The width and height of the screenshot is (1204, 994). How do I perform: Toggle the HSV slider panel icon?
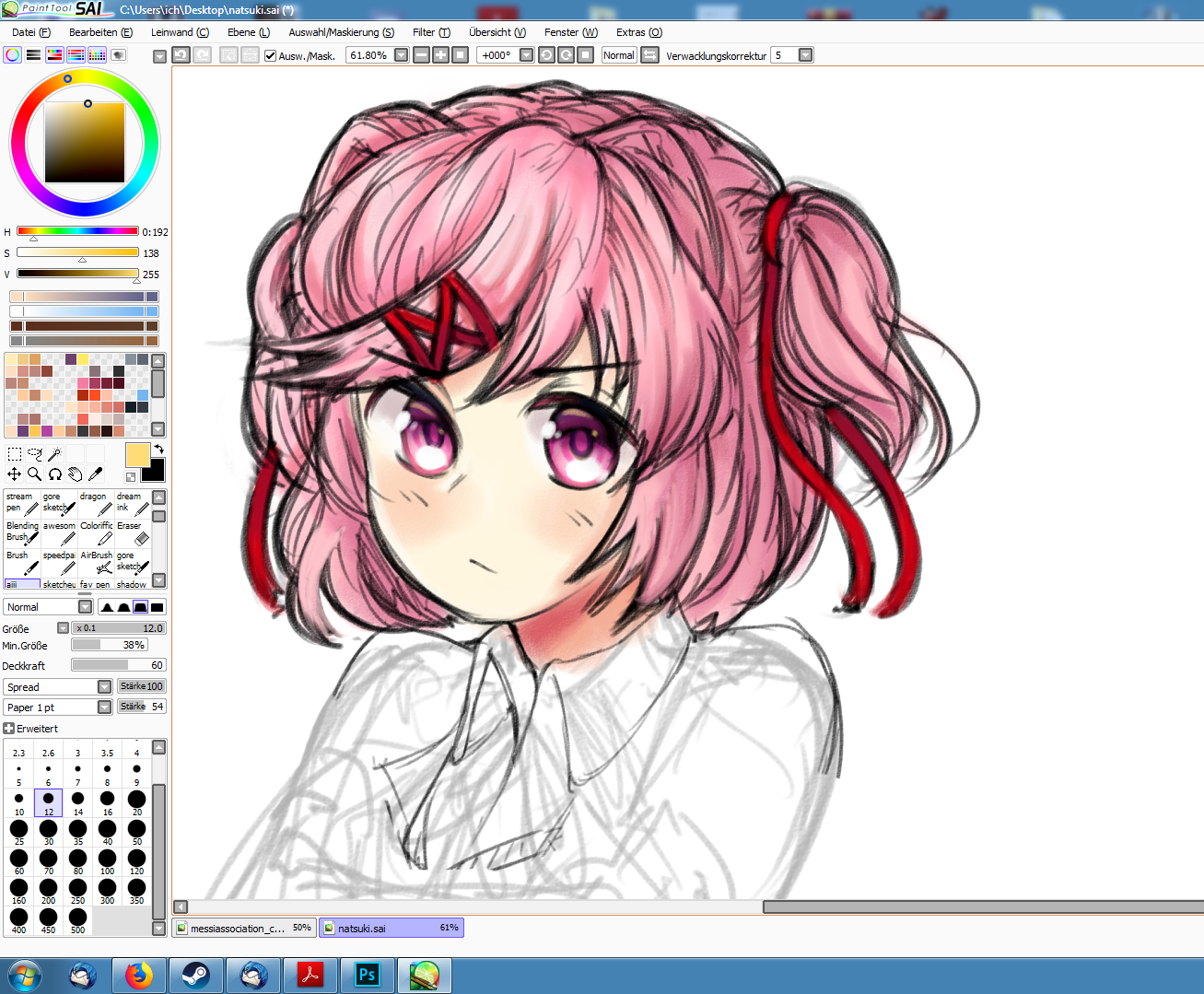pyautogui.click(x=55, y=55)
